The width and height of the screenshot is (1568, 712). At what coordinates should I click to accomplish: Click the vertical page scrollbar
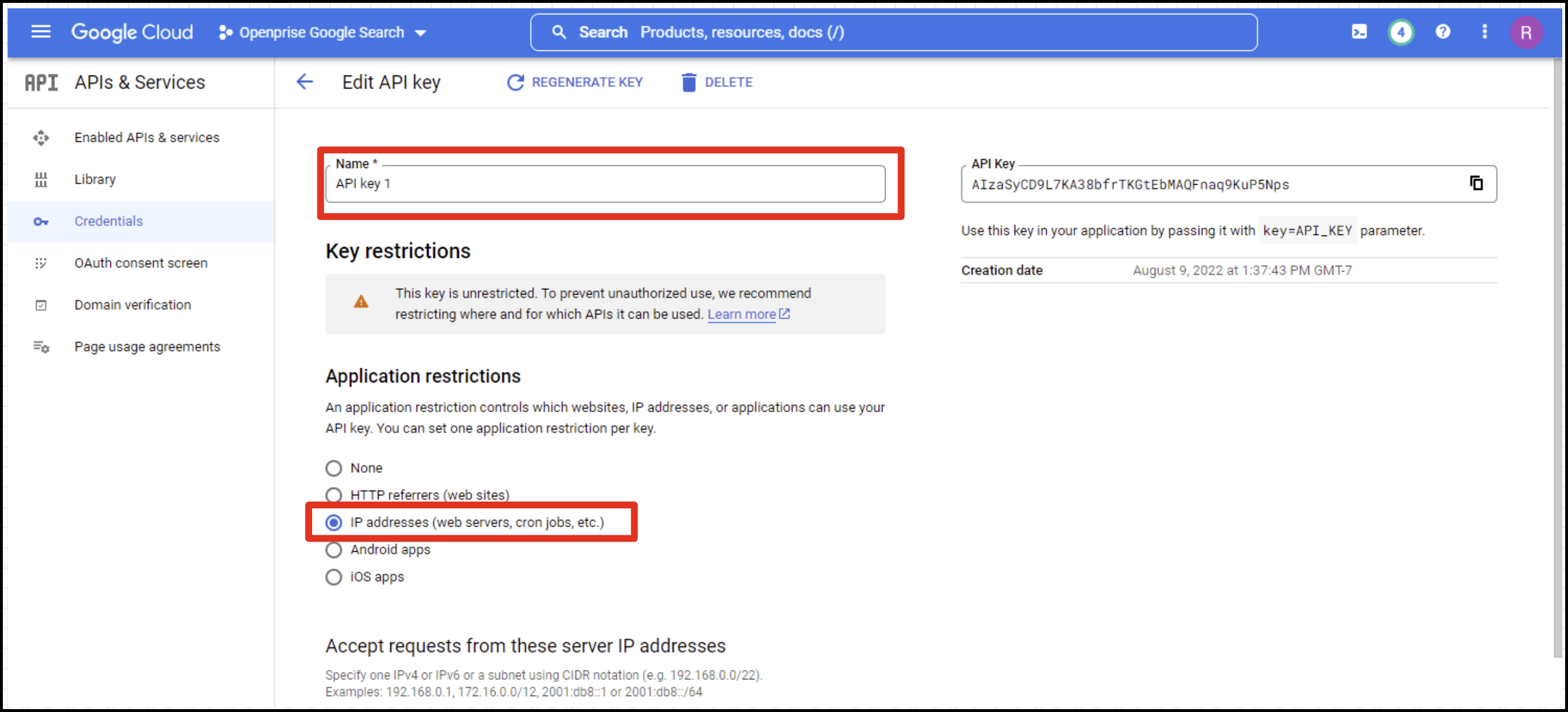tap(1557, 358)
